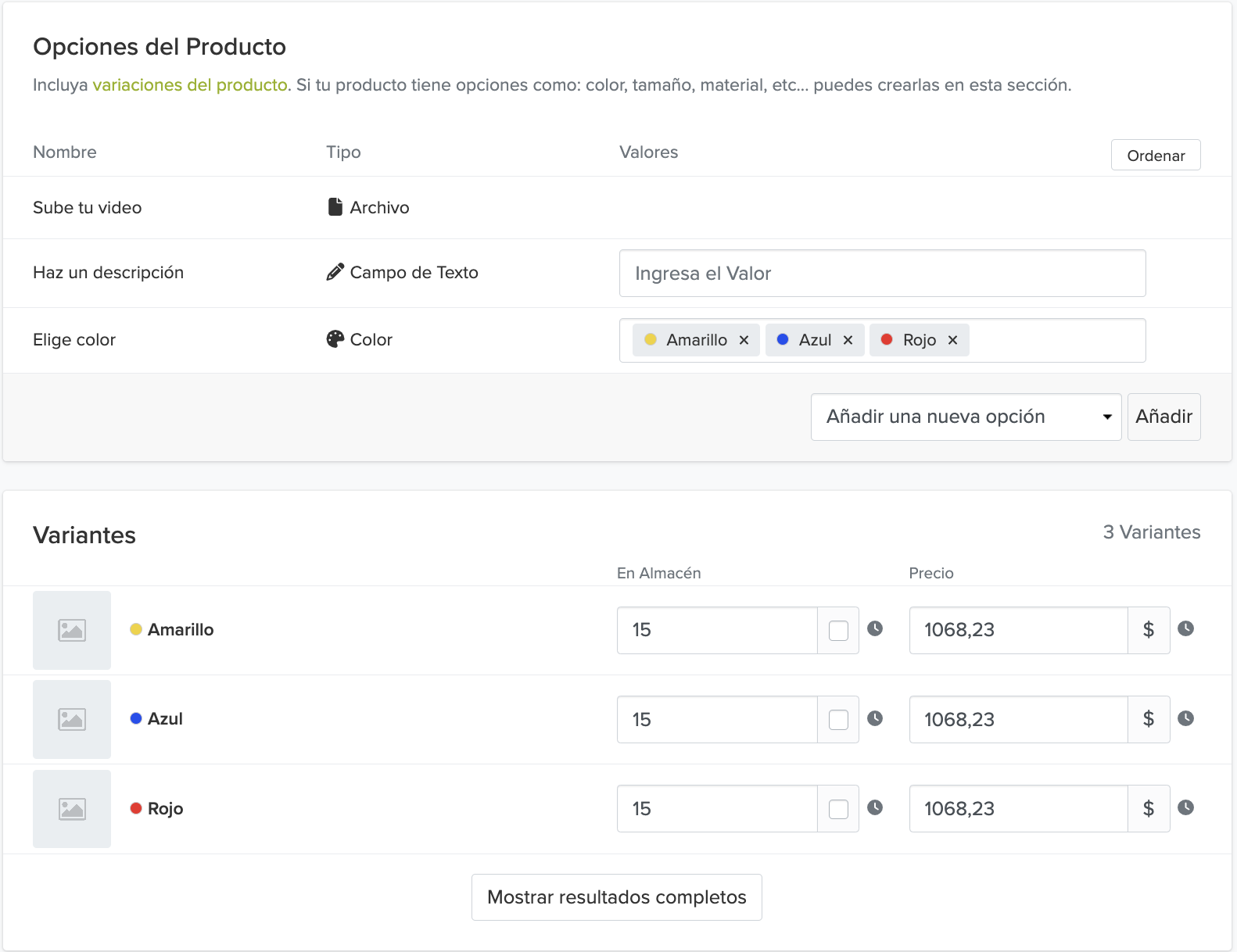
Task: Open stock history clock for Amarillo
Action: pos(875,628)
